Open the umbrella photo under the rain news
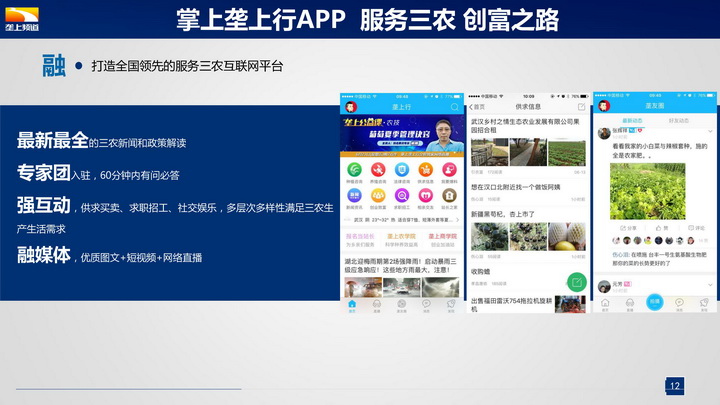Image resolution: width=720 pixels, height=405 pixels. pos(363,287)
